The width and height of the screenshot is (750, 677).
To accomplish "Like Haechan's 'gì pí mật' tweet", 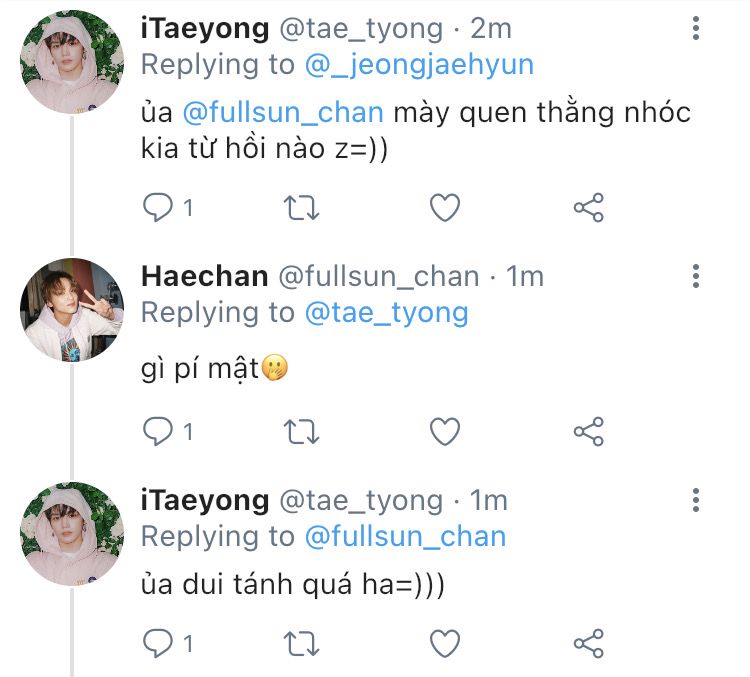I will (444, 431).
